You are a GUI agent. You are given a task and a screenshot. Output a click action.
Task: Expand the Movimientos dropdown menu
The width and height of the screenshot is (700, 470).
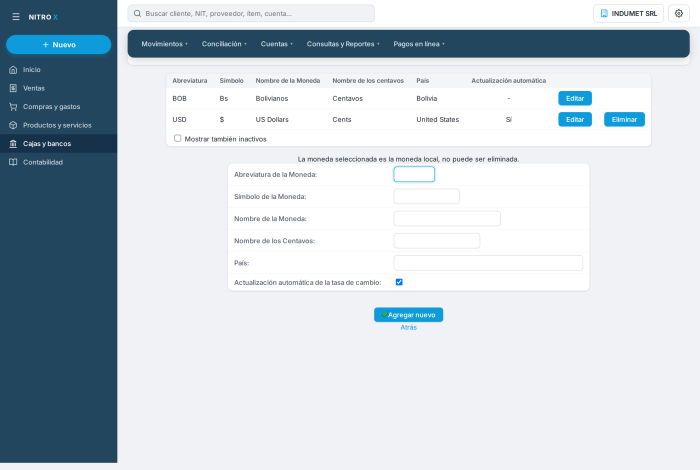coord(164,44)
